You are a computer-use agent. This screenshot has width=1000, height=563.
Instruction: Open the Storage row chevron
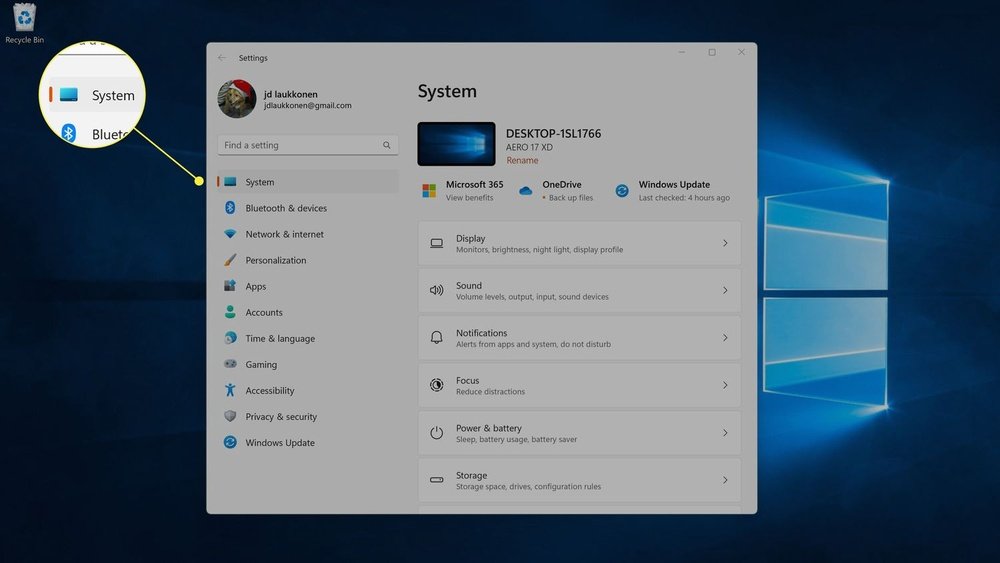click(x=725, y=480)
